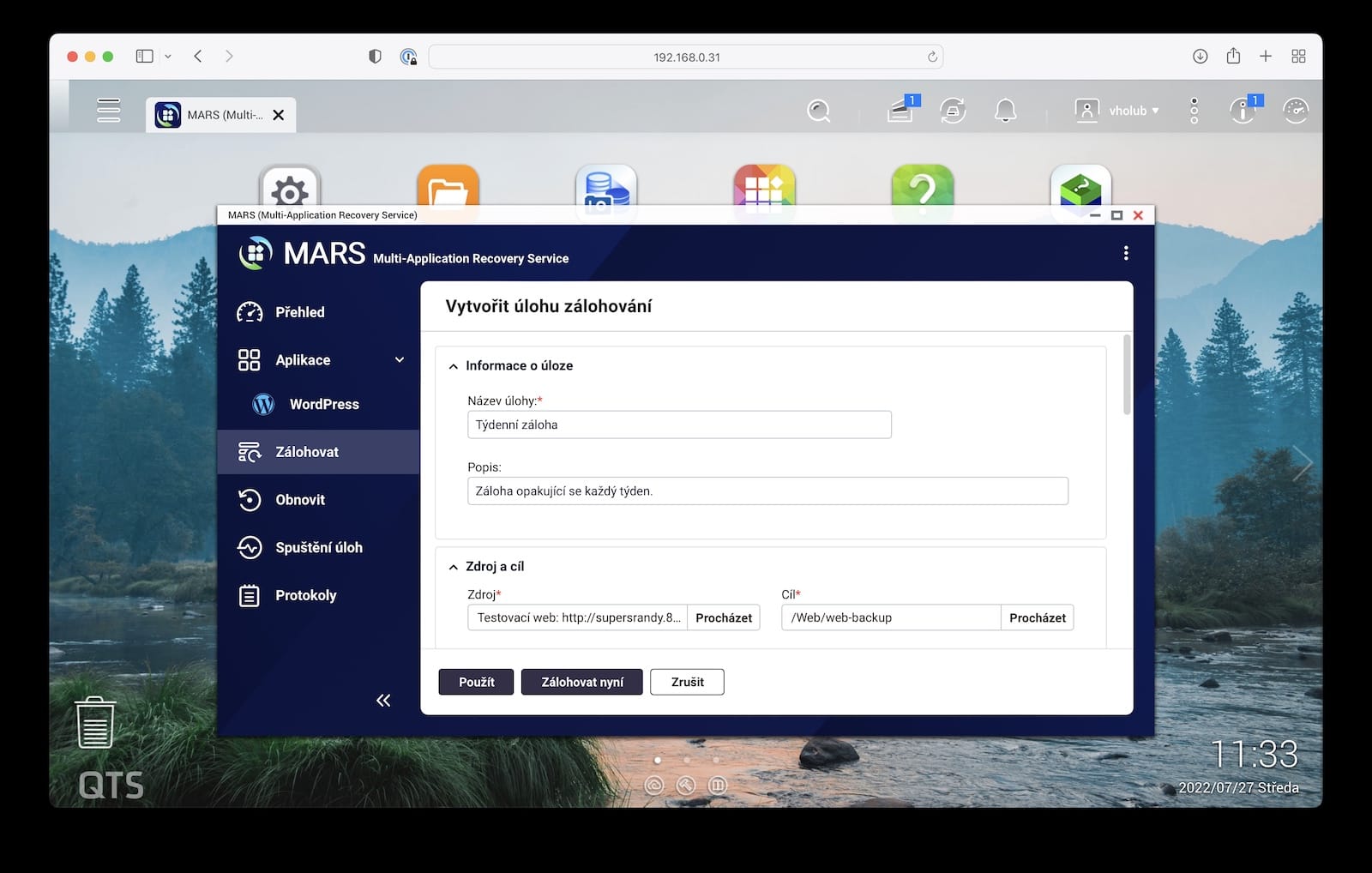
Task: Click the QTS search magnifier icon
Action: point(819,111)
